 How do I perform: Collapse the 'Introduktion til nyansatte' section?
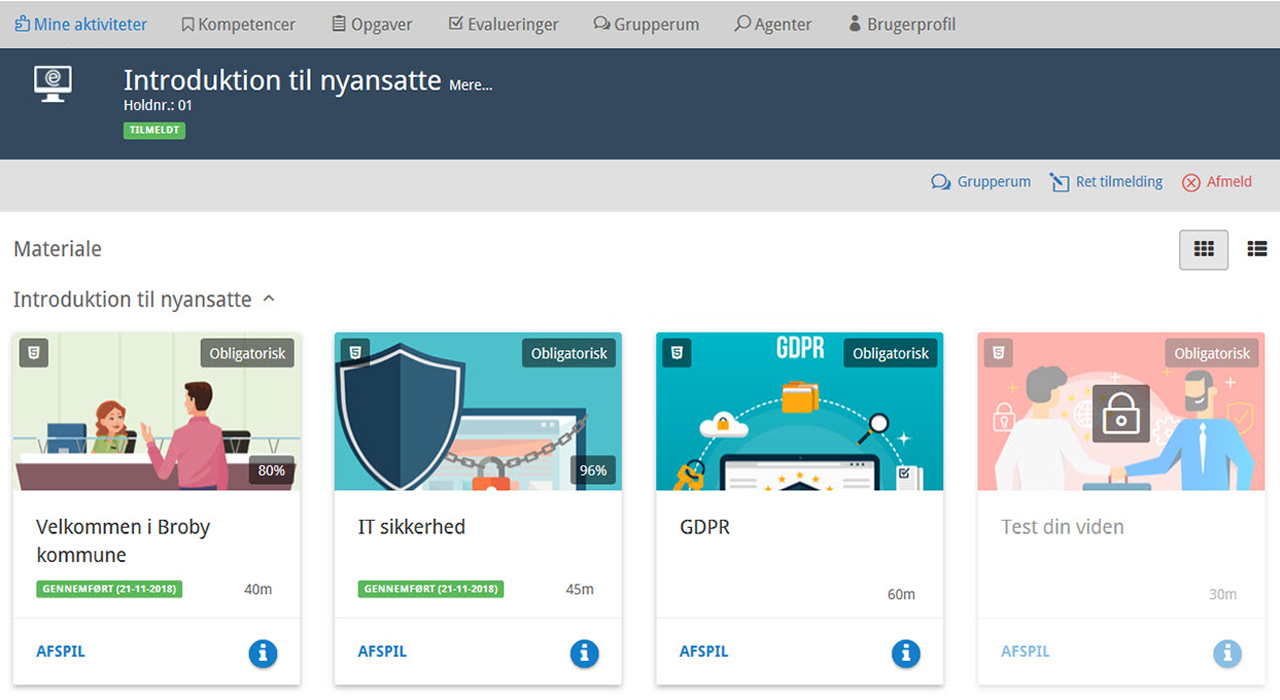[x=269, y=299]
